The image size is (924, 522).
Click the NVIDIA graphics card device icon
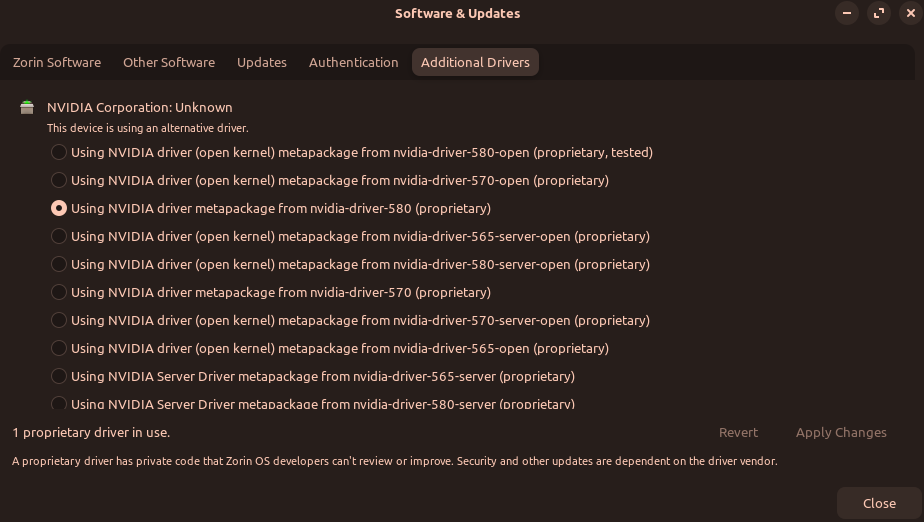27,108
